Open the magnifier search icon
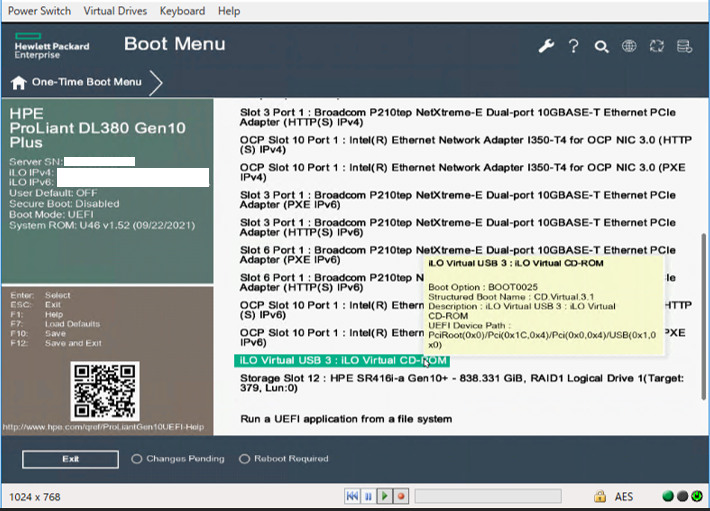The image size is (710, 511). 601,47
